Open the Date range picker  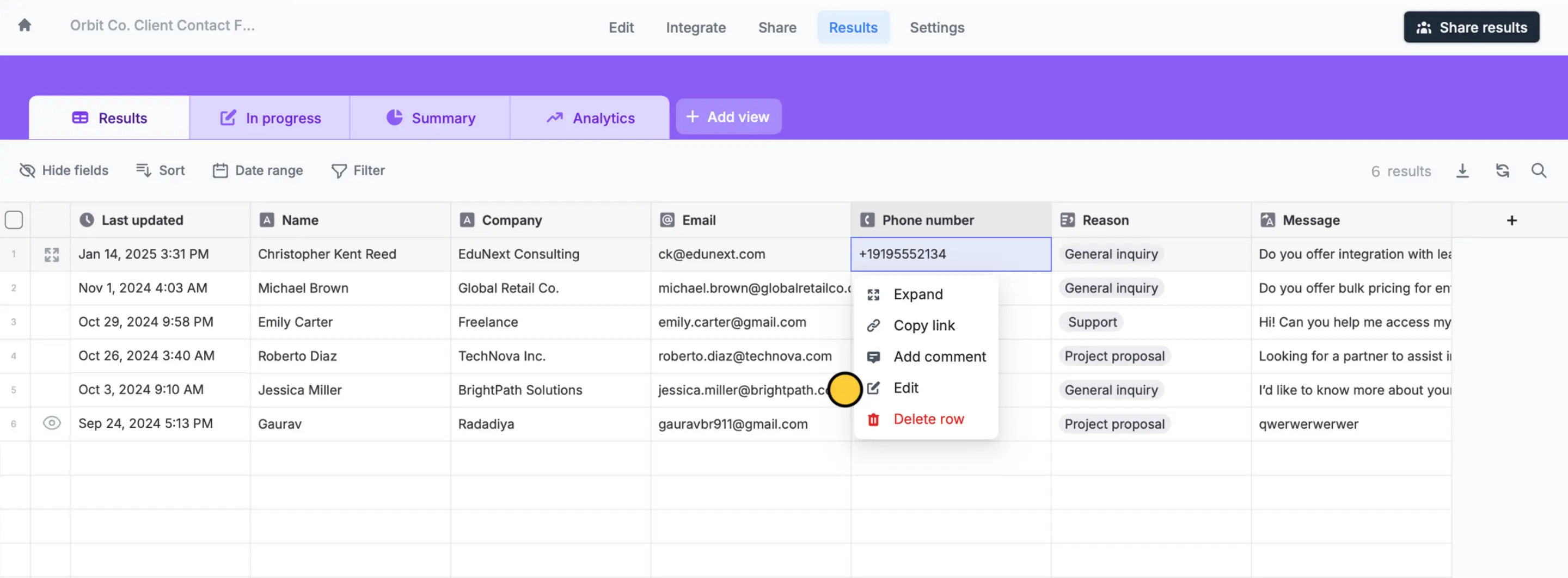click(258, 171)
